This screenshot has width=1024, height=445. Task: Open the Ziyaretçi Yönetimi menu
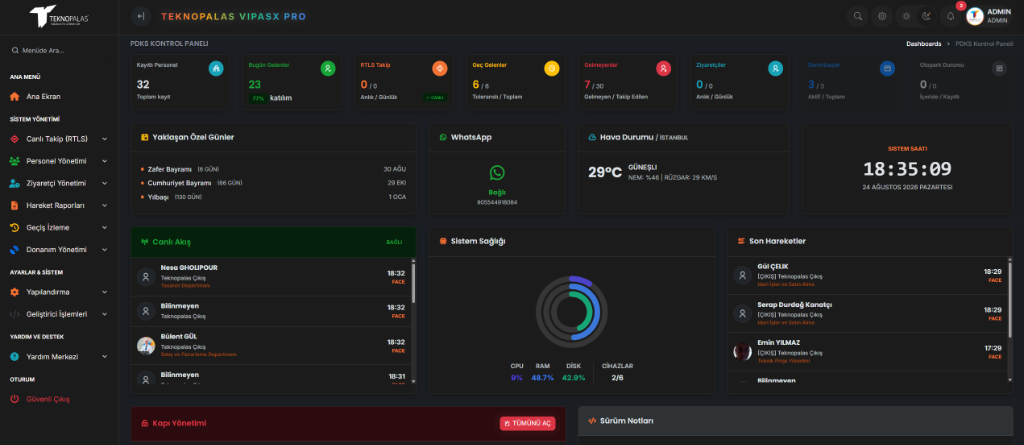pos(59,183)
